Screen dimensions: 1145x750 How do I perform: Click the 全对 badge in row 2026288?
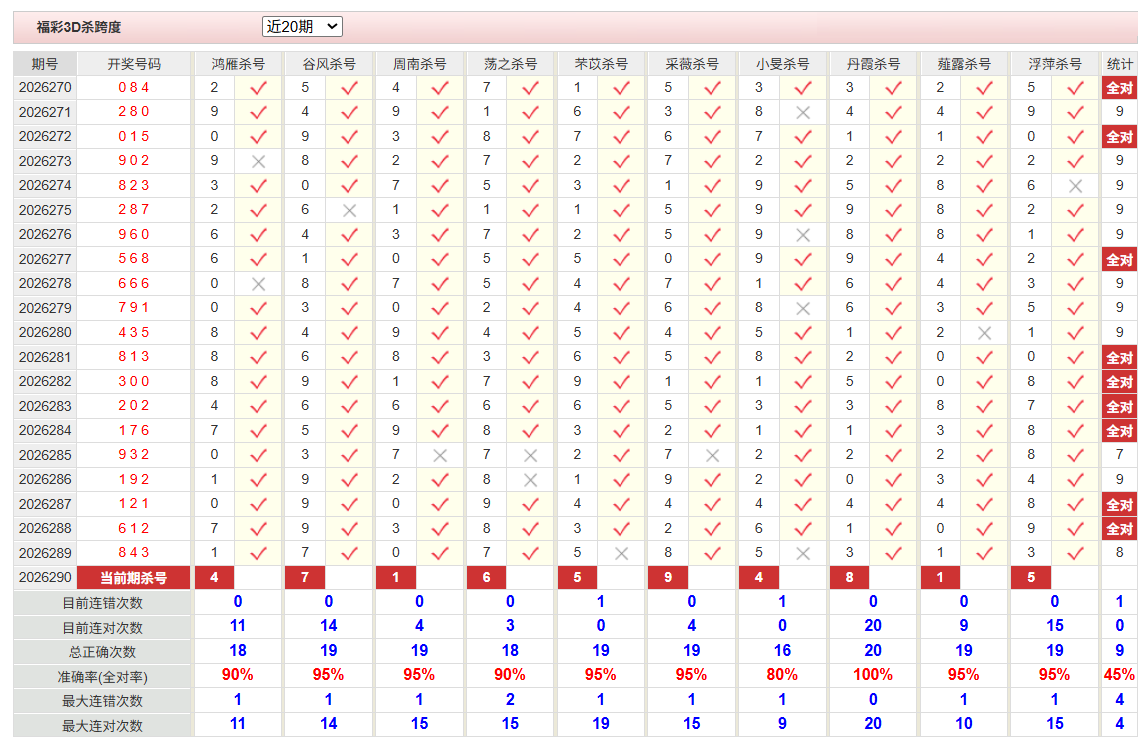point(1119,529)
